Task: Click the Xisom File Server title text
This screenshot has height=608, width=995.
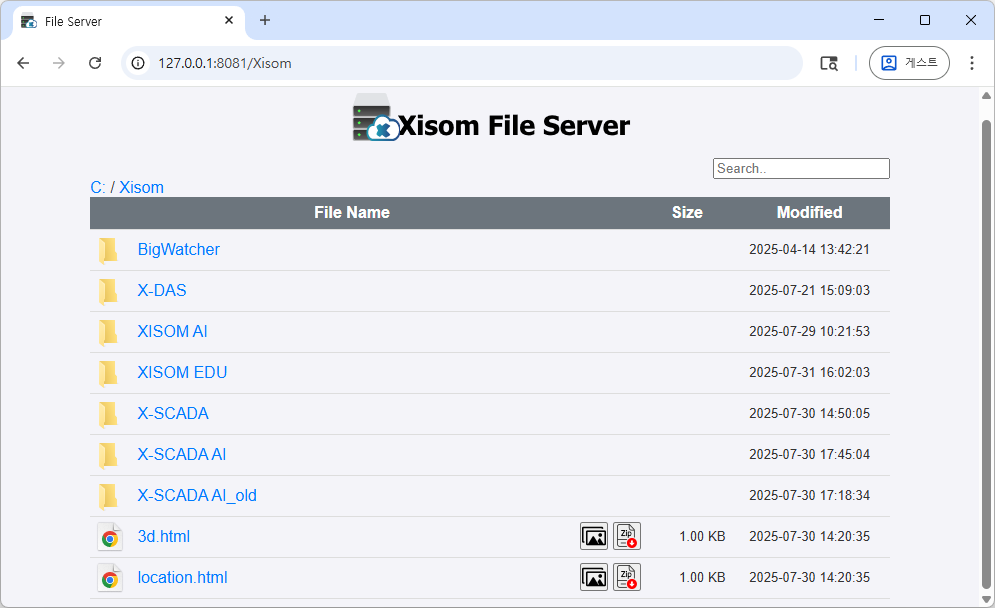Action: [x=514, y=126]
